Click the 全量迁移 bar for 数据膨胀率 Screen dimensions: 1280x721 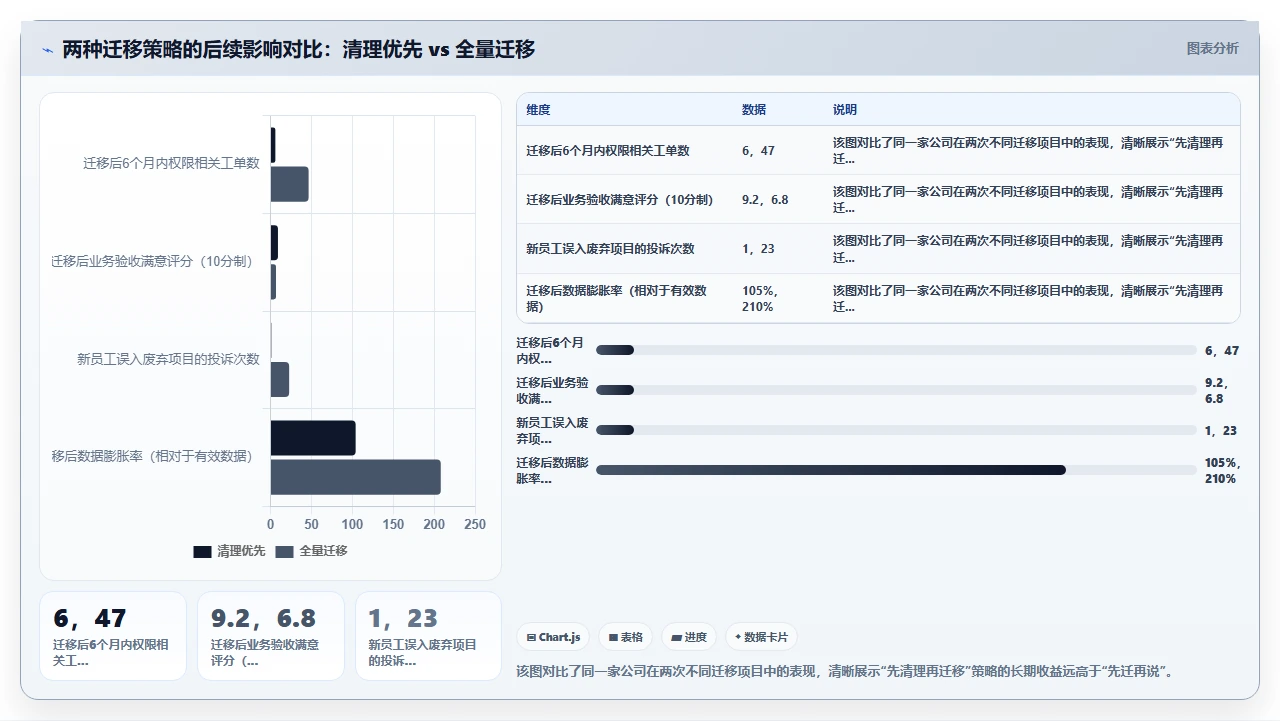pos(356,477)
